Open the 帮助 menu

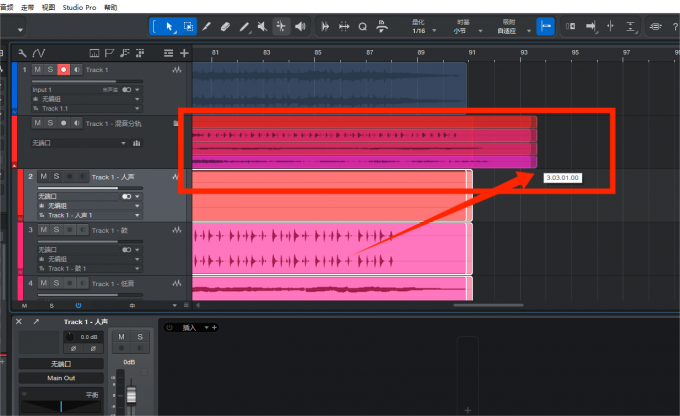coord(111,7)
